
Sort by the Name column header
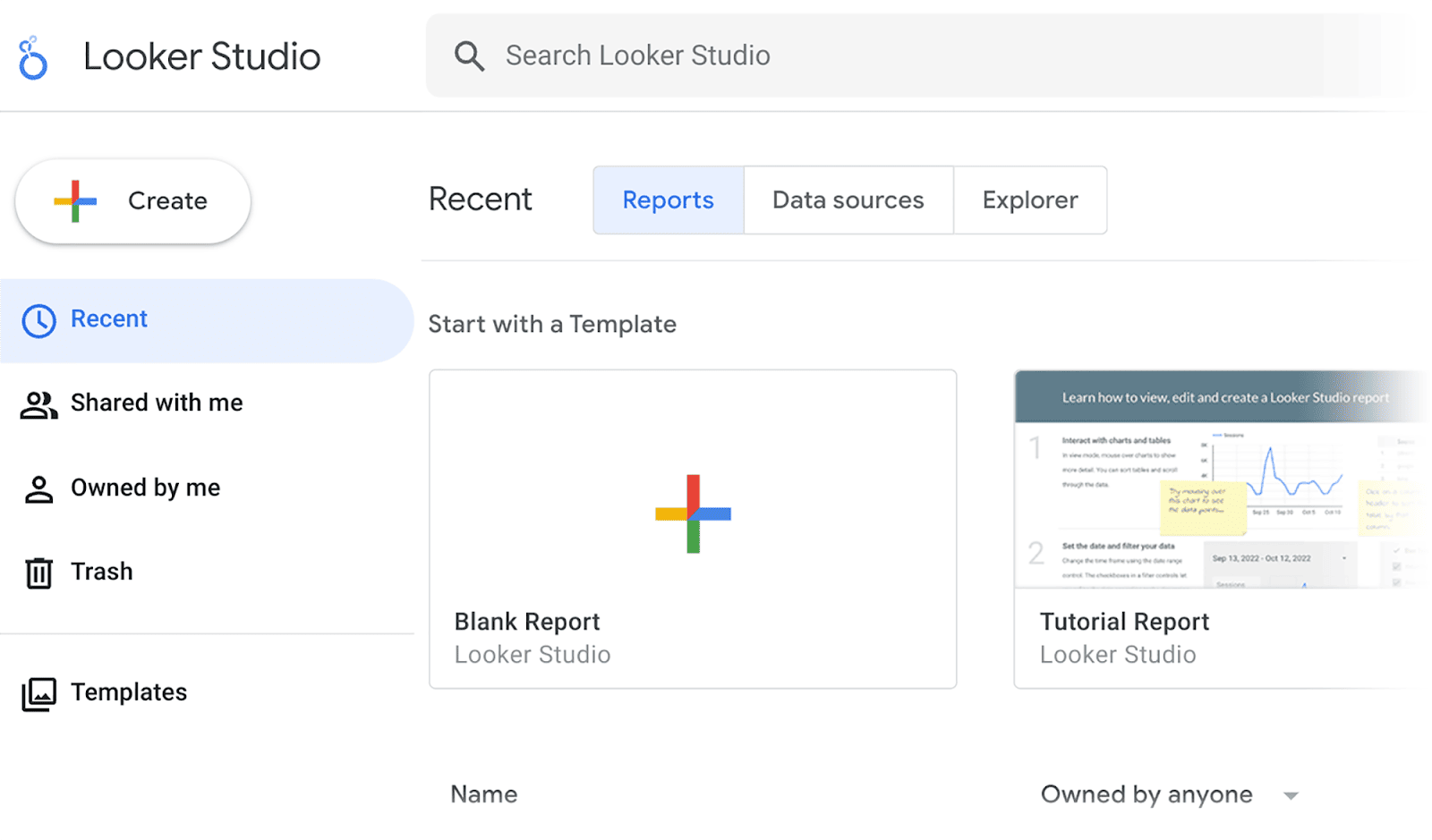click(x=484, y=794)
